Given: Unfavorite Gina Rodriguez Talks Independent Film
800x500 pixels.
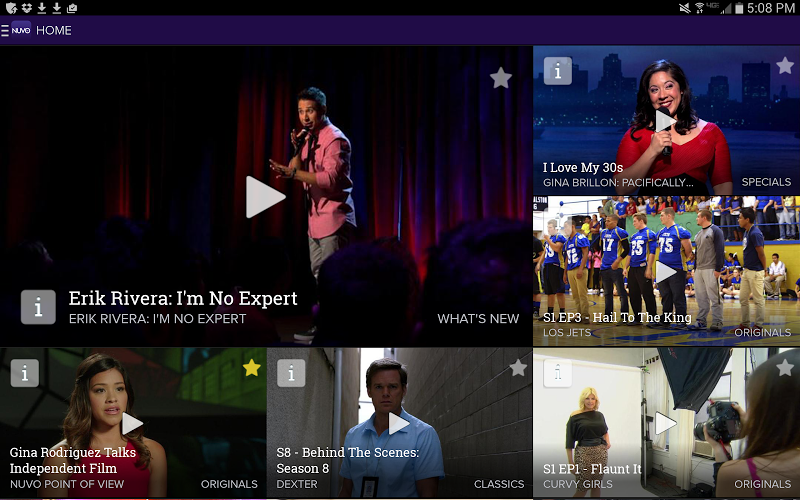Looking at the screenshot, I should click(251, 368).
